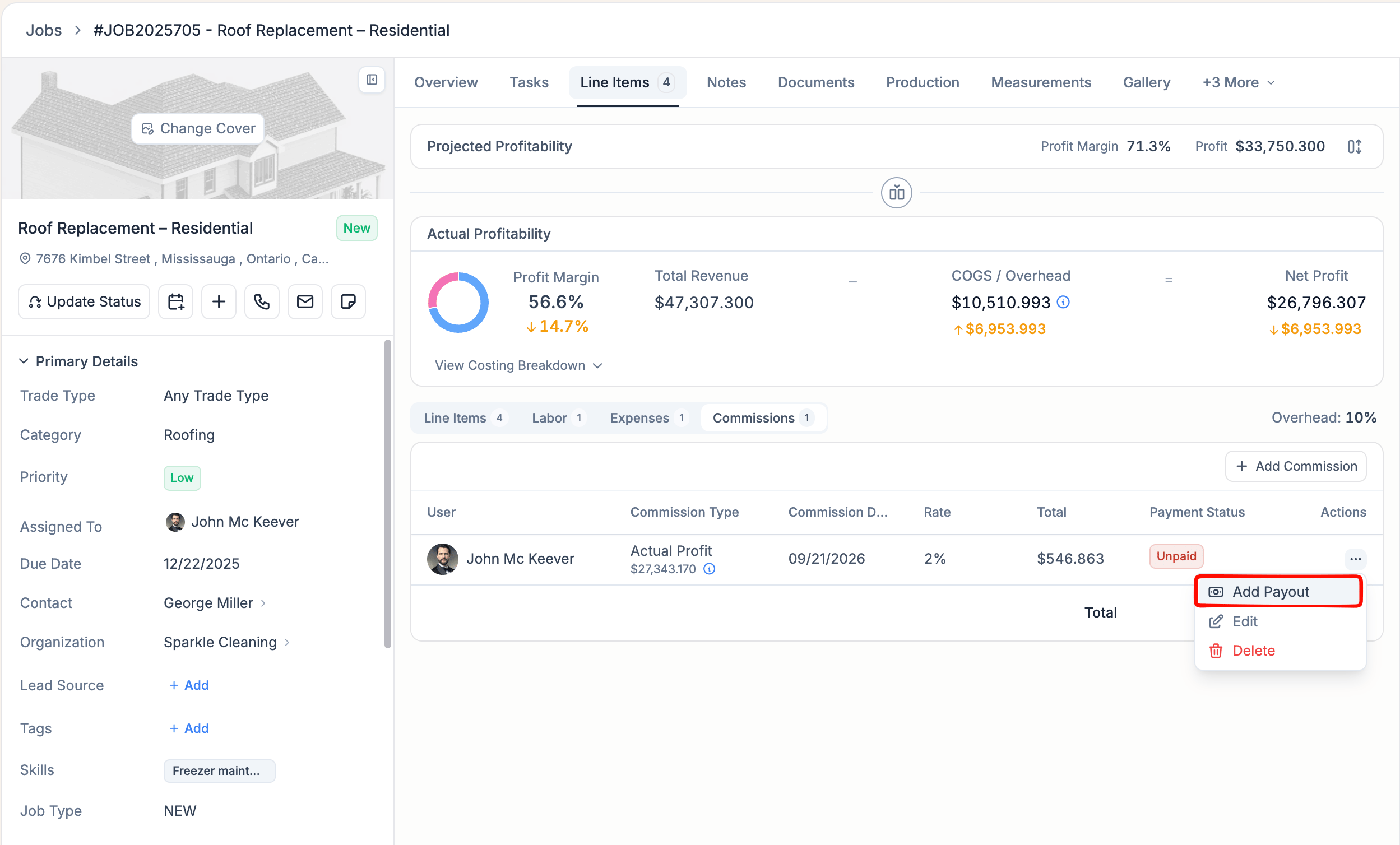Open the three-dot actions menu for commission

coord(1356,559)
